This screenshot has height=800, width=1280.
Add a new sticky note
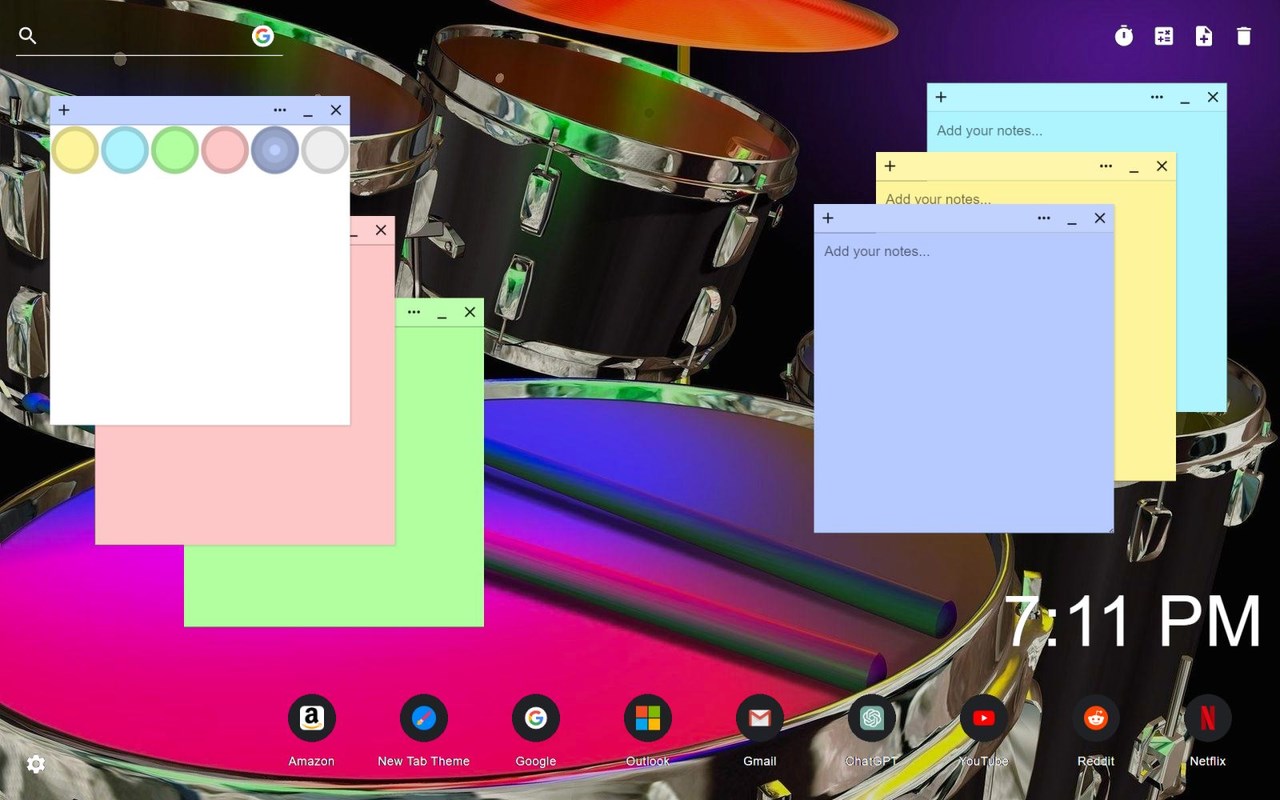pyautogui.click(x=1204, y=36)
